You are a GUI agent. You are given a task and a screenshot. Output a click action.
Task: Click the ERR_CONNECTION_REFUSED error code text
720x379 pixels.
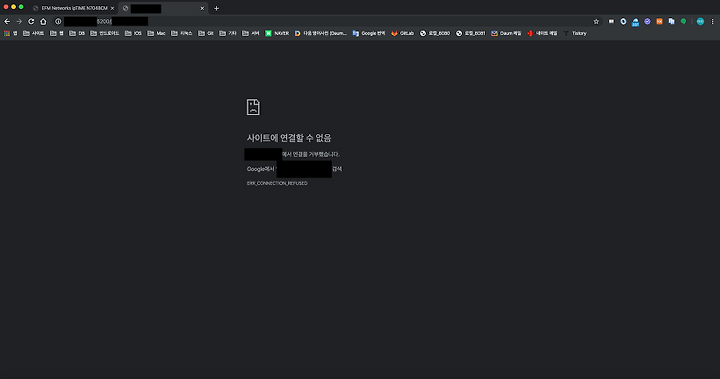[277, 183]
